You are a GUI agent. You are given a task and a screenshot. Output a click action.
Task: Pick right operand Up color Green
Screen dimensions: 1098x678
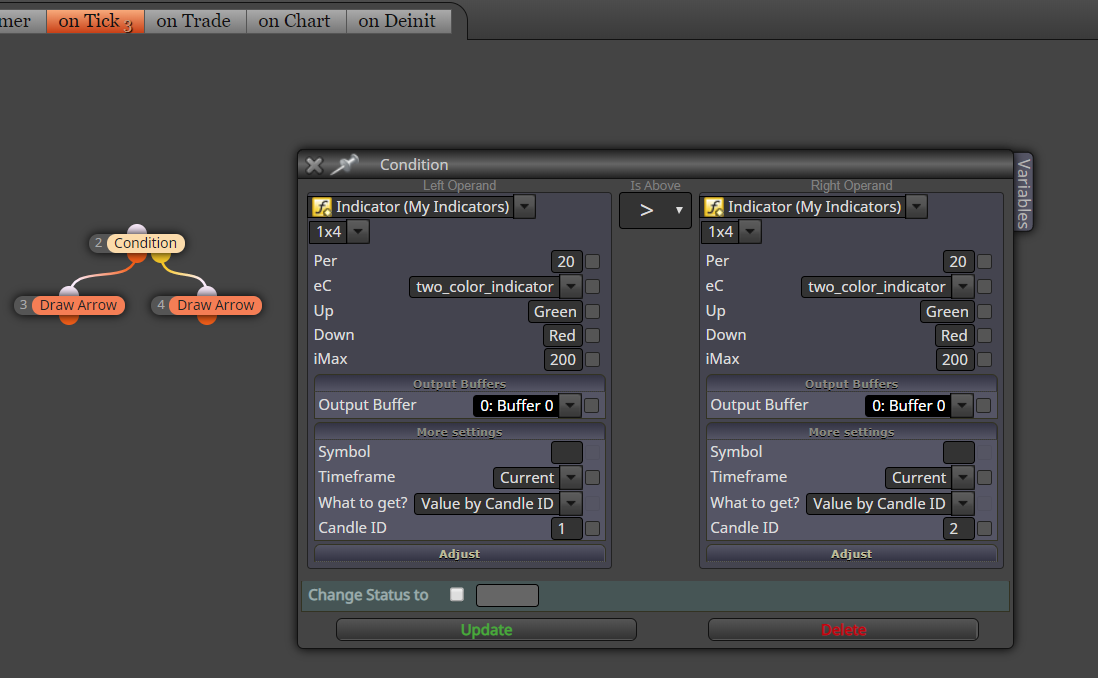coord(947,312)
